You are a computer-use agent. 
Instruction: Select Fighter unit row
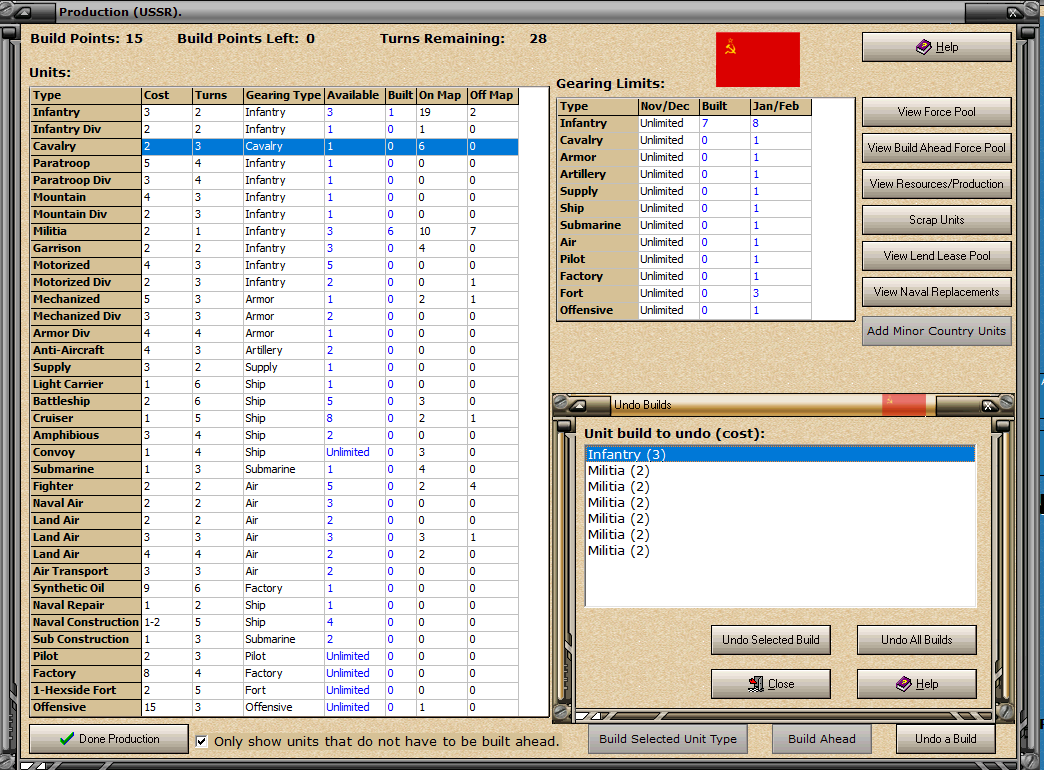point(274,486)
